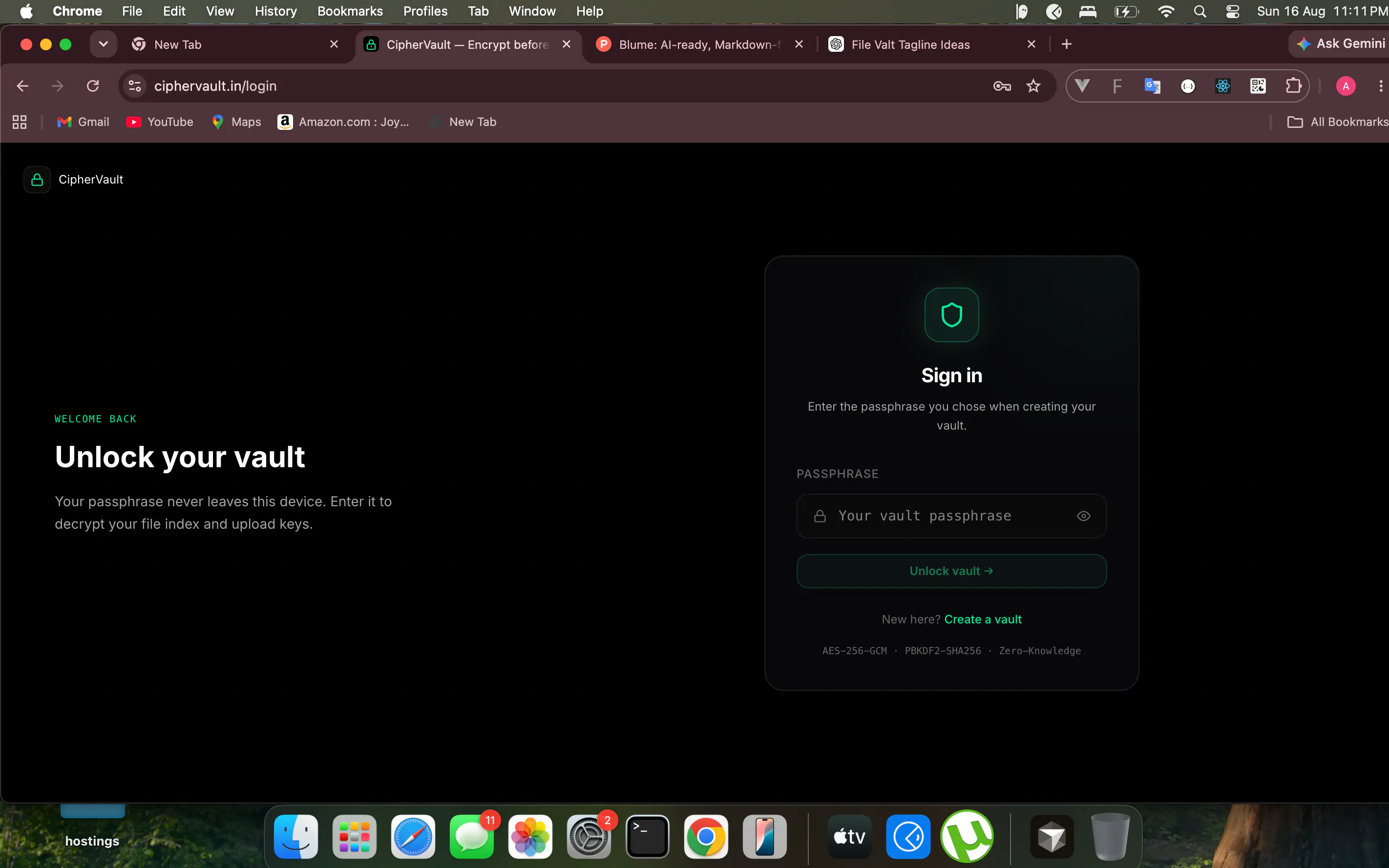Focus the vault passphrase input field
Screen dimensions: 1389x868
(951, 516)
